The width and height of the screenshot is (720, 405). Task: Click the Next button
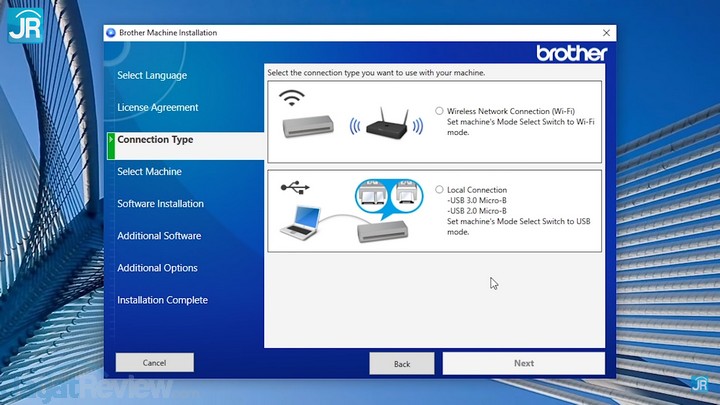coord(523,363)
